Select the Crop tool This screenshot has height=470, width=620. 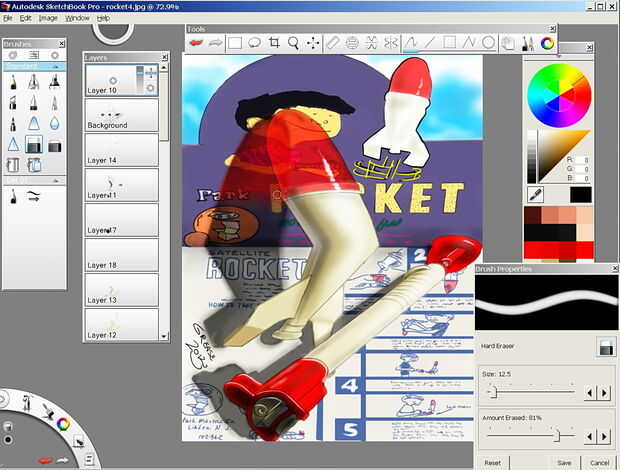tap(274, 43)
